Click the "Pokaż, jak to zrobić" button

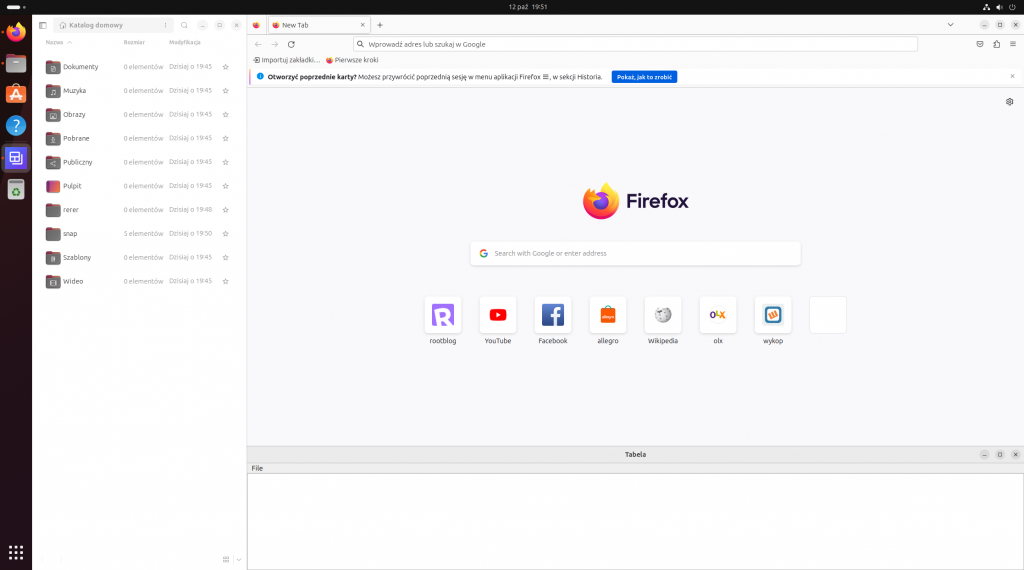[x=644, y=76]
